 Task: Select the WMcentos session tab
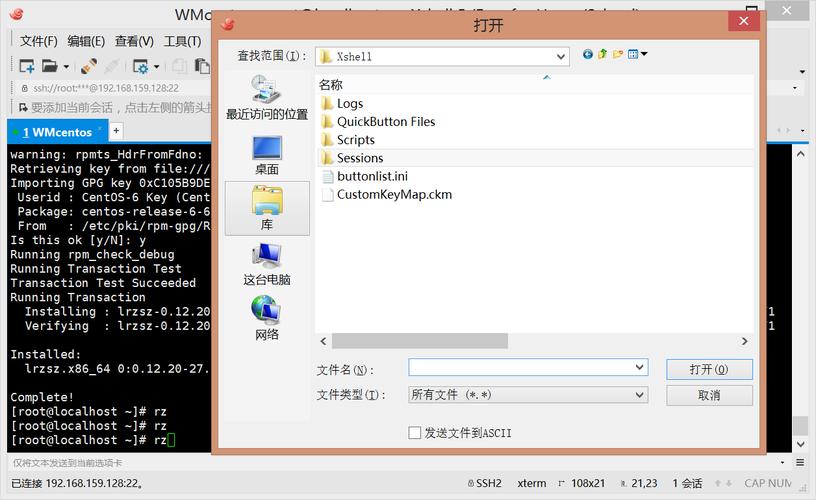pos(57,132)
